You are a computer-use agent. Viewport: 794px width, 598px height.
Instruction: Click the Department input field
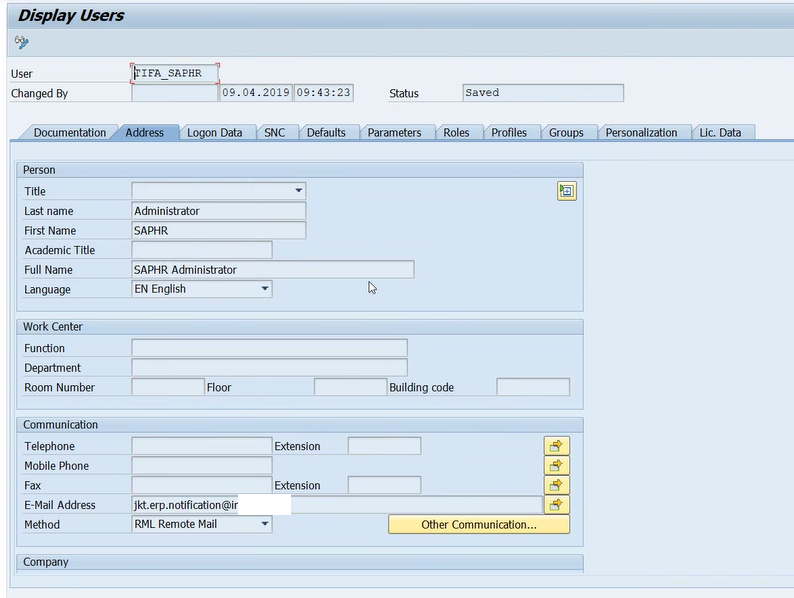[269, 368]
